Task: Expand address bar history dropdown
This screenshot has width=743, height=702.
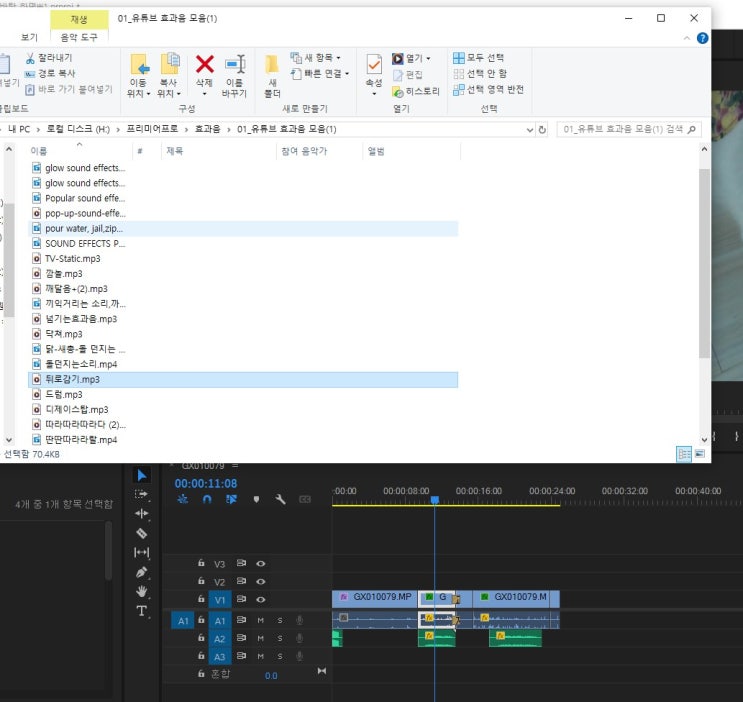Action: [x=530, y=129]
